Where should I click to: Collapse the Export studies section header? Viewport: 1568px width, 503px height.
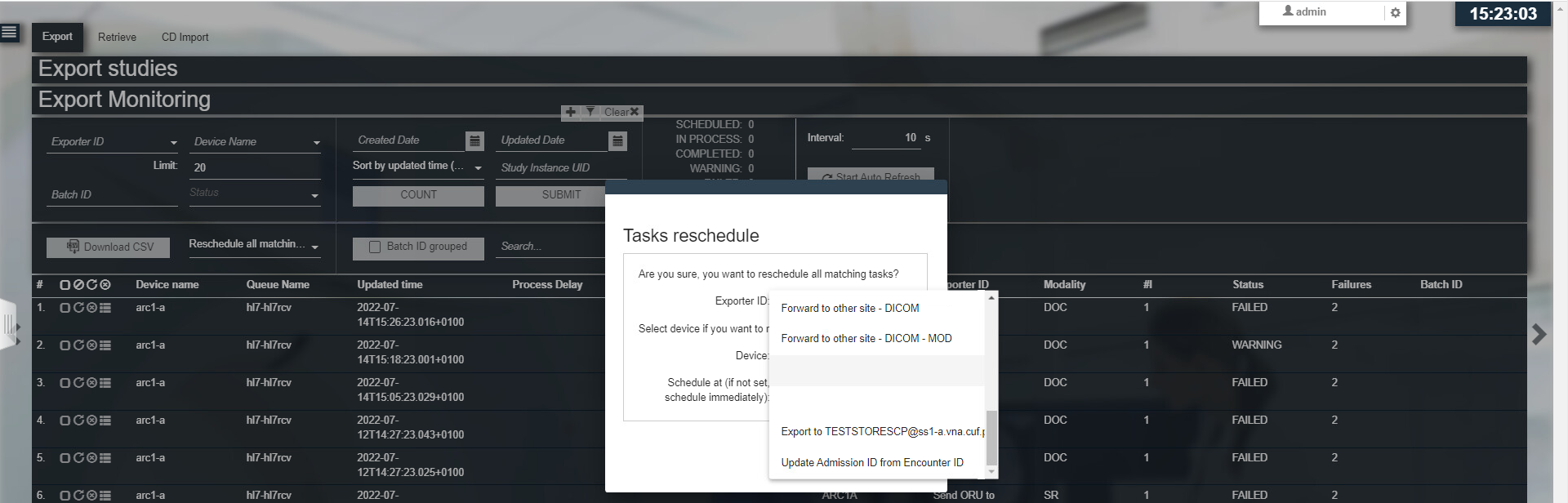(x=779, y=69)
